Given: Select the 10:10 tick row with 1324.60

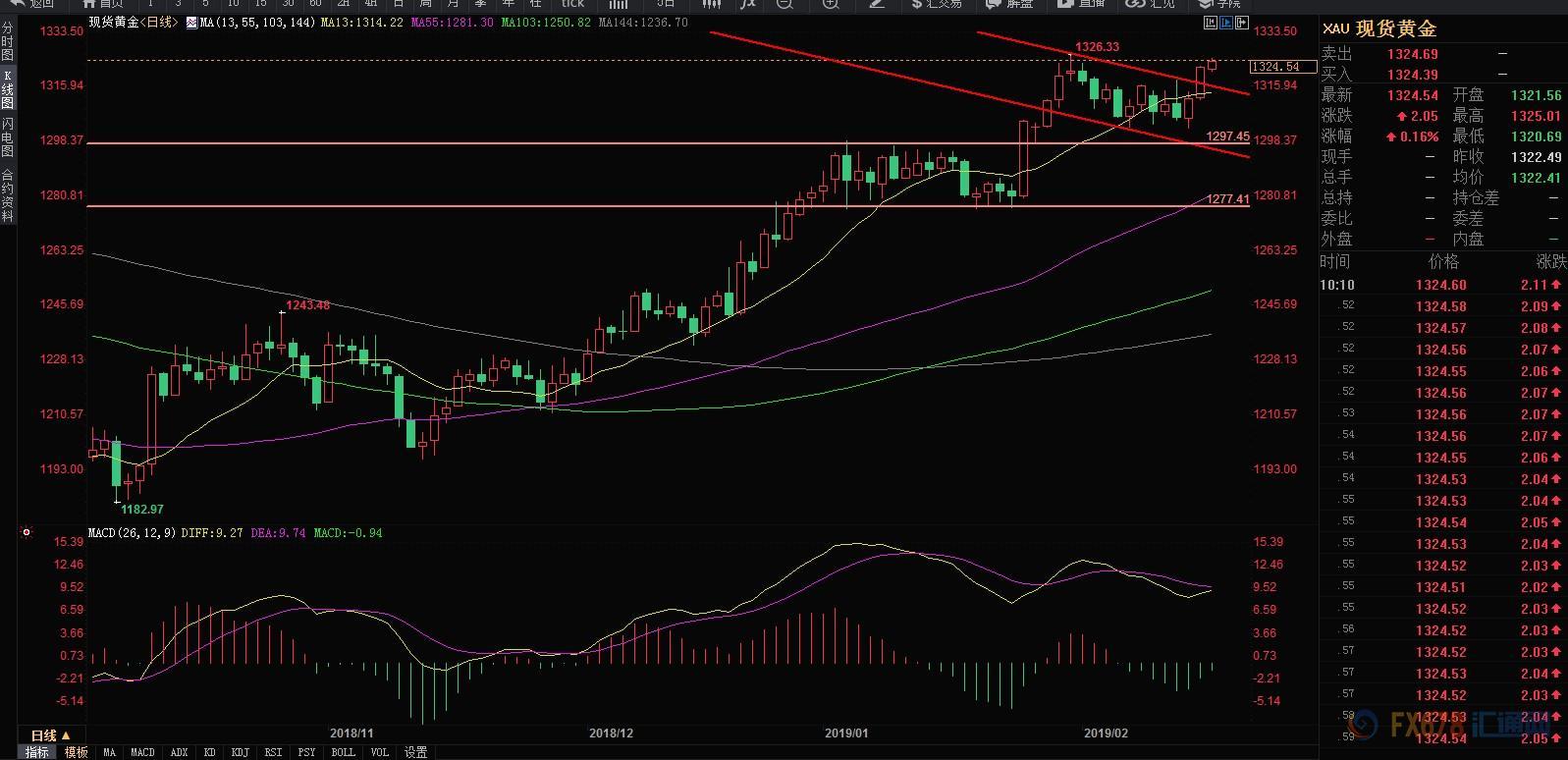Looking at the screenshot, I should [1443, 285].
